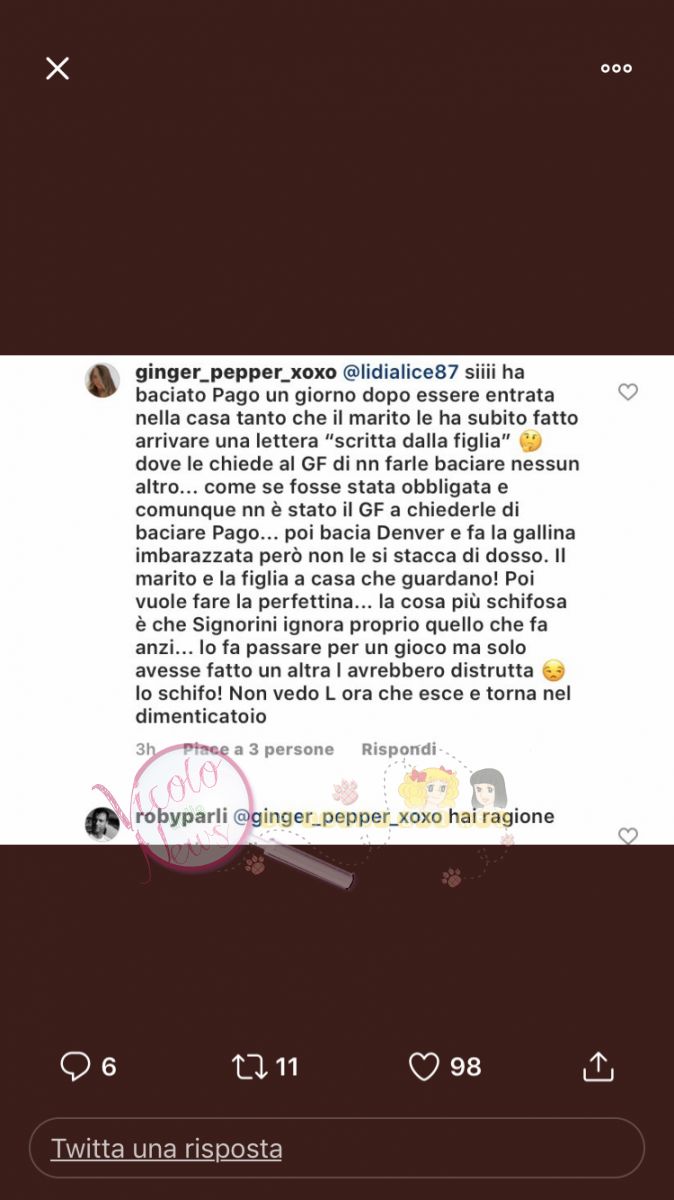Like robyparli's reply heart icon
Image resolution: width=674 pixels, height=1200 pixels.
point(628,836)
